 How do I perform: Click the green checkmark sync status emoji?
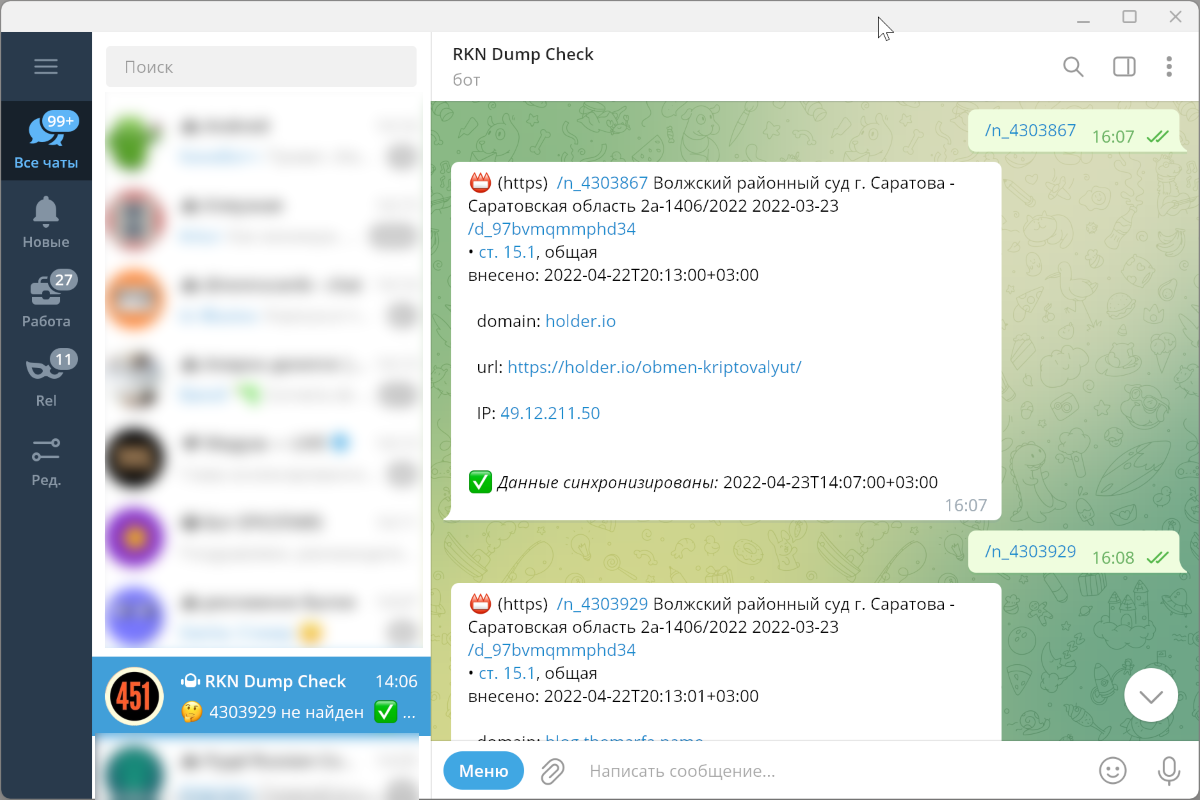tap(480, 483)
